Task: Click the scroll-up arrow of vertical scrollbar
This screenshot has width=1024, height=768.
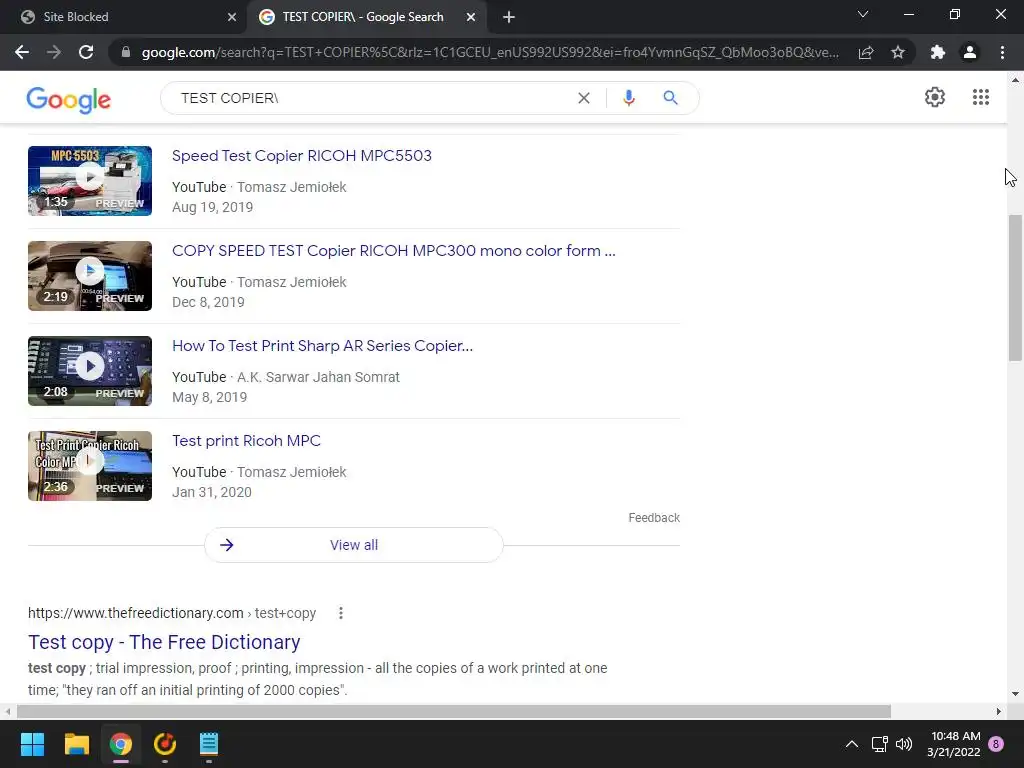Action: pos(1015,80)
